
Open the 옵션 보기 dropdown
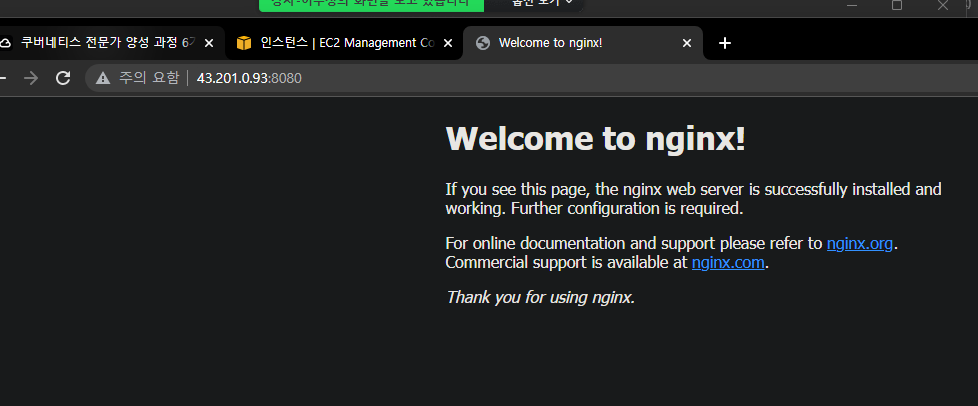[541, 3]
